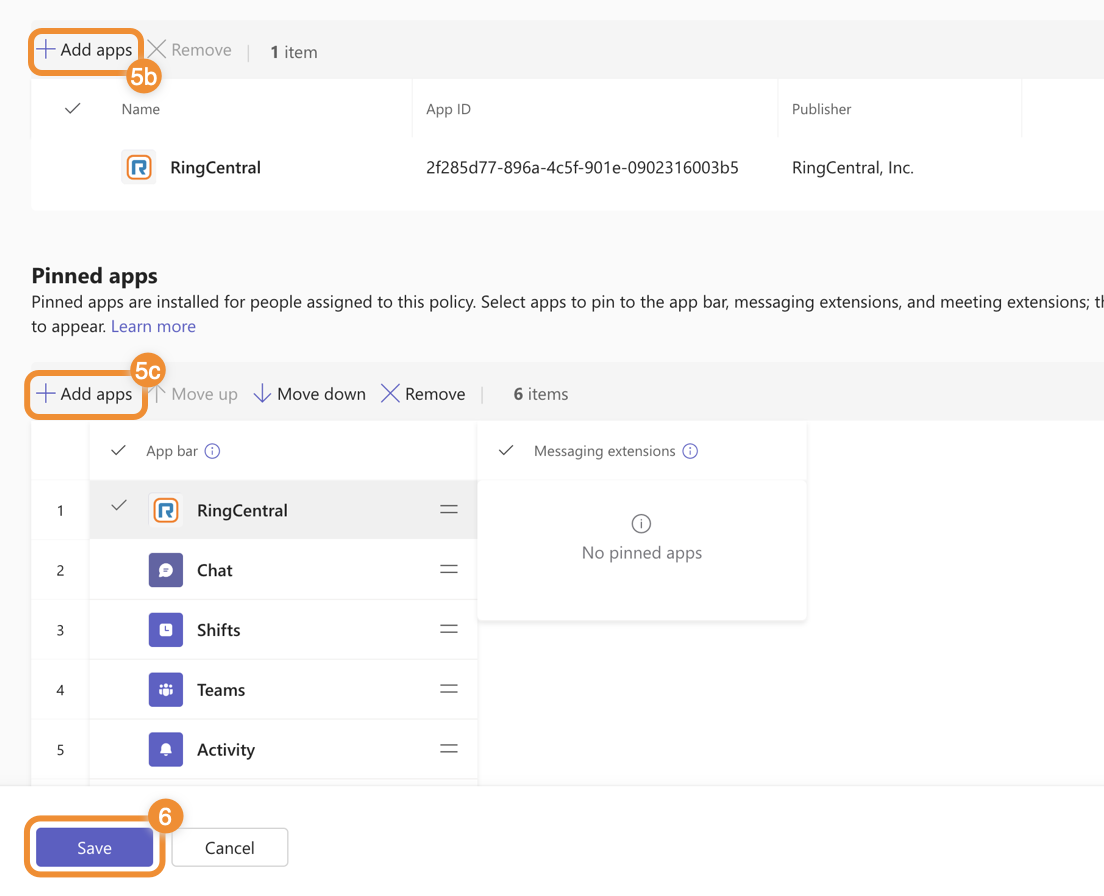The image size is (1104, 896).
Task: Click drag handle on RingCentral pinned row
Action: (449, 510)
